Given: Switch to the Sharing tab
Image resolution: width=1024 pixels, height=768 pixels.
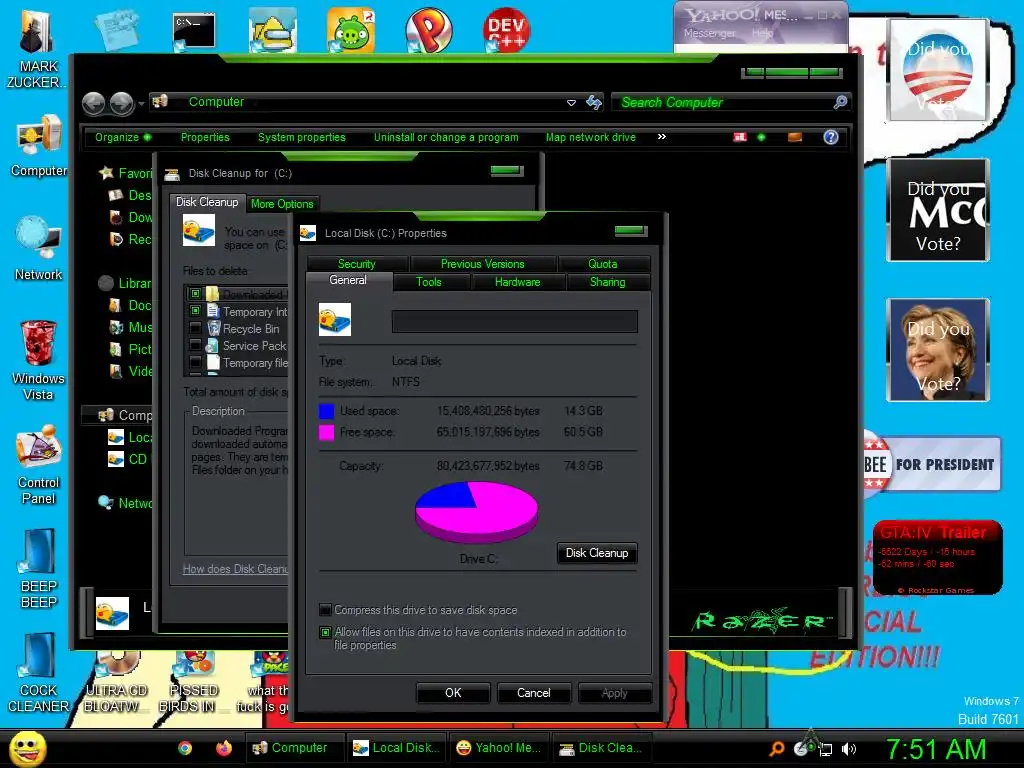Looking at the screenshot, I should click(607, 282).
